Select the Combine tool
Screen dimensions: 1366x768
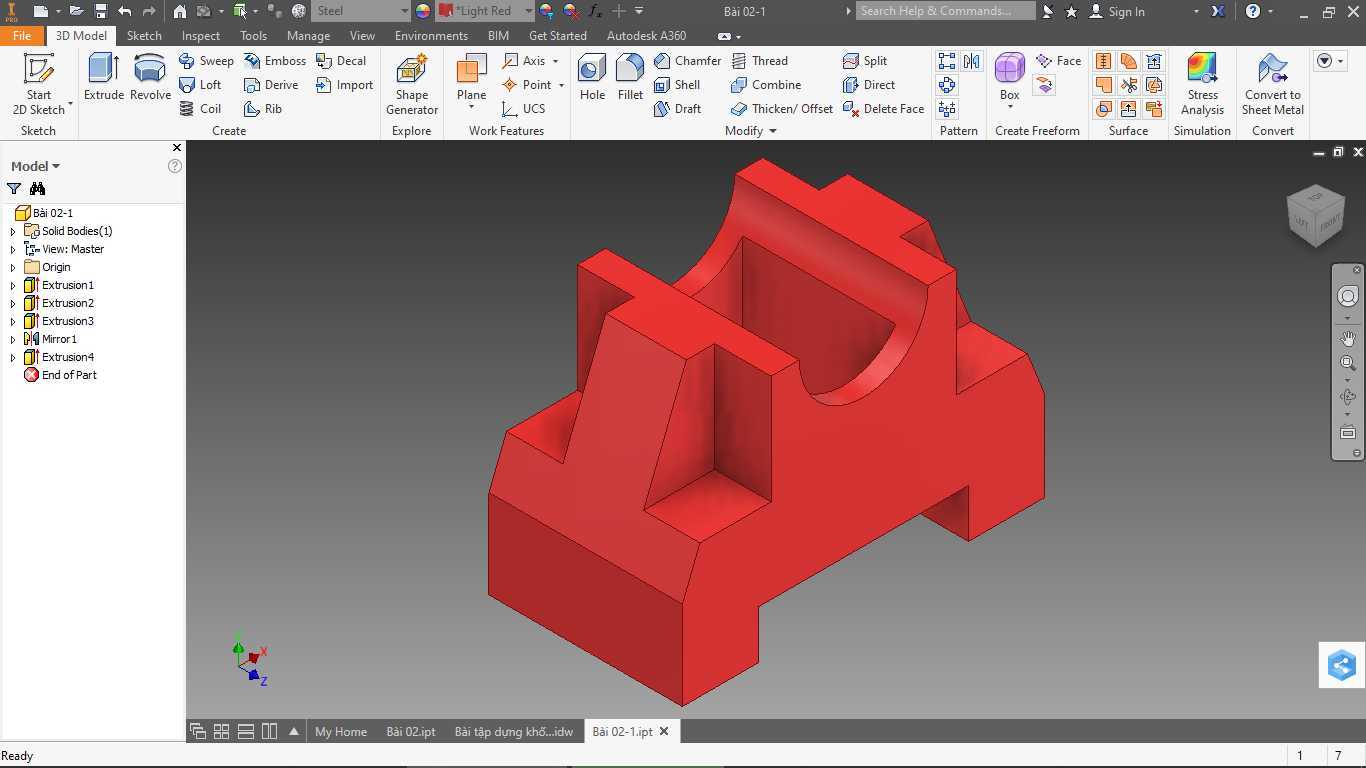point(766,85)
